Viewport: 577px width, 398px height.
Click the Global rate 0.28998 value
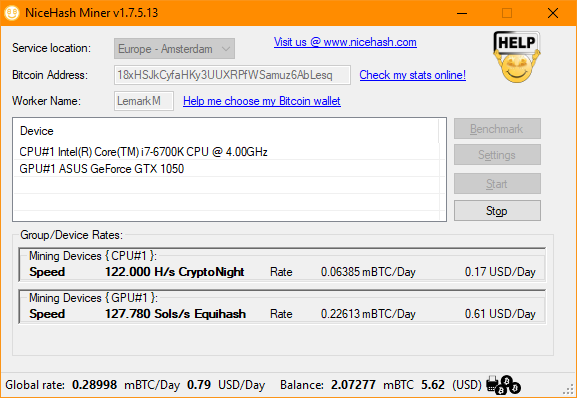coord(94,385)
